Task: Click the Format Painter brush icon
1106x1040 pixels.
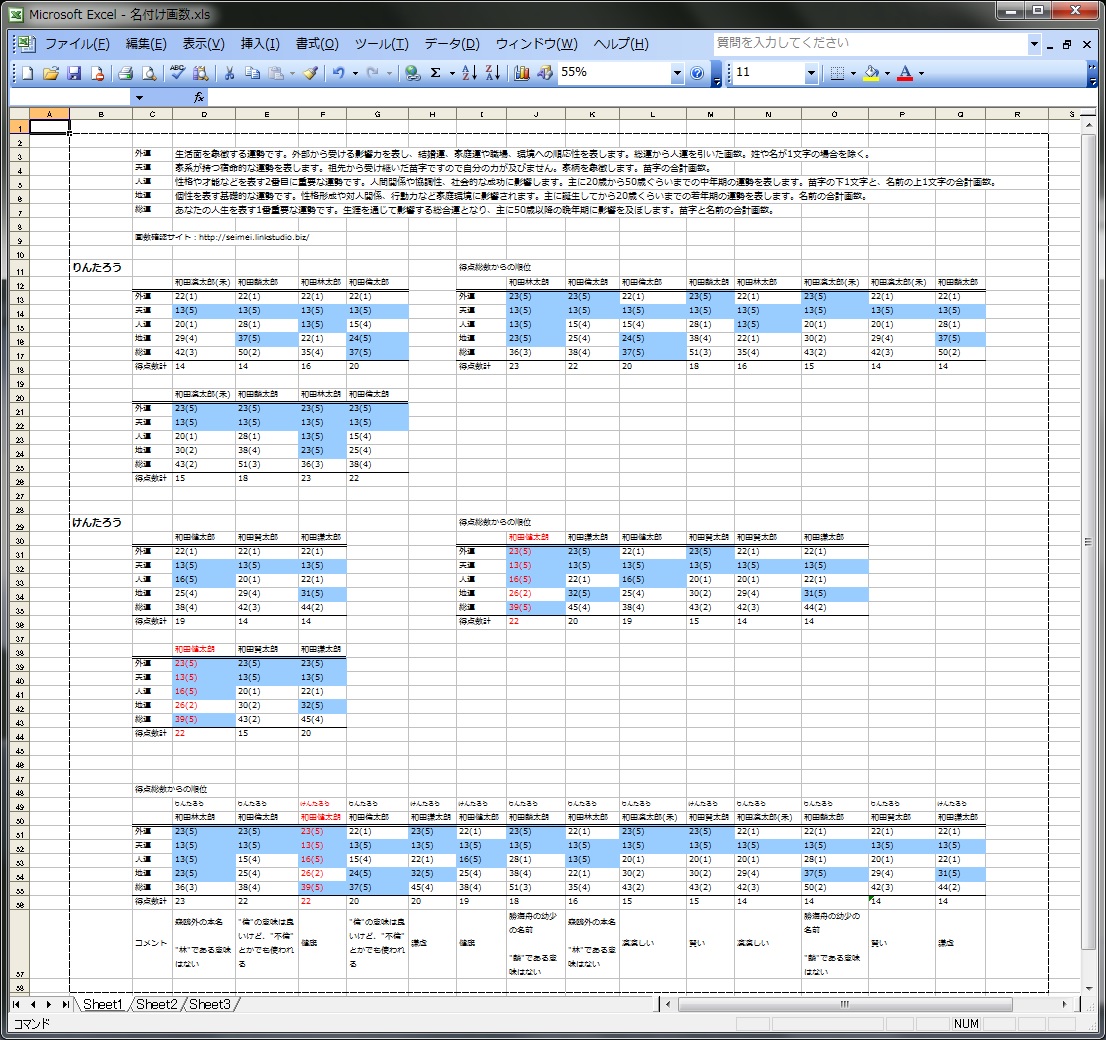Action: (x=310, y=73)
